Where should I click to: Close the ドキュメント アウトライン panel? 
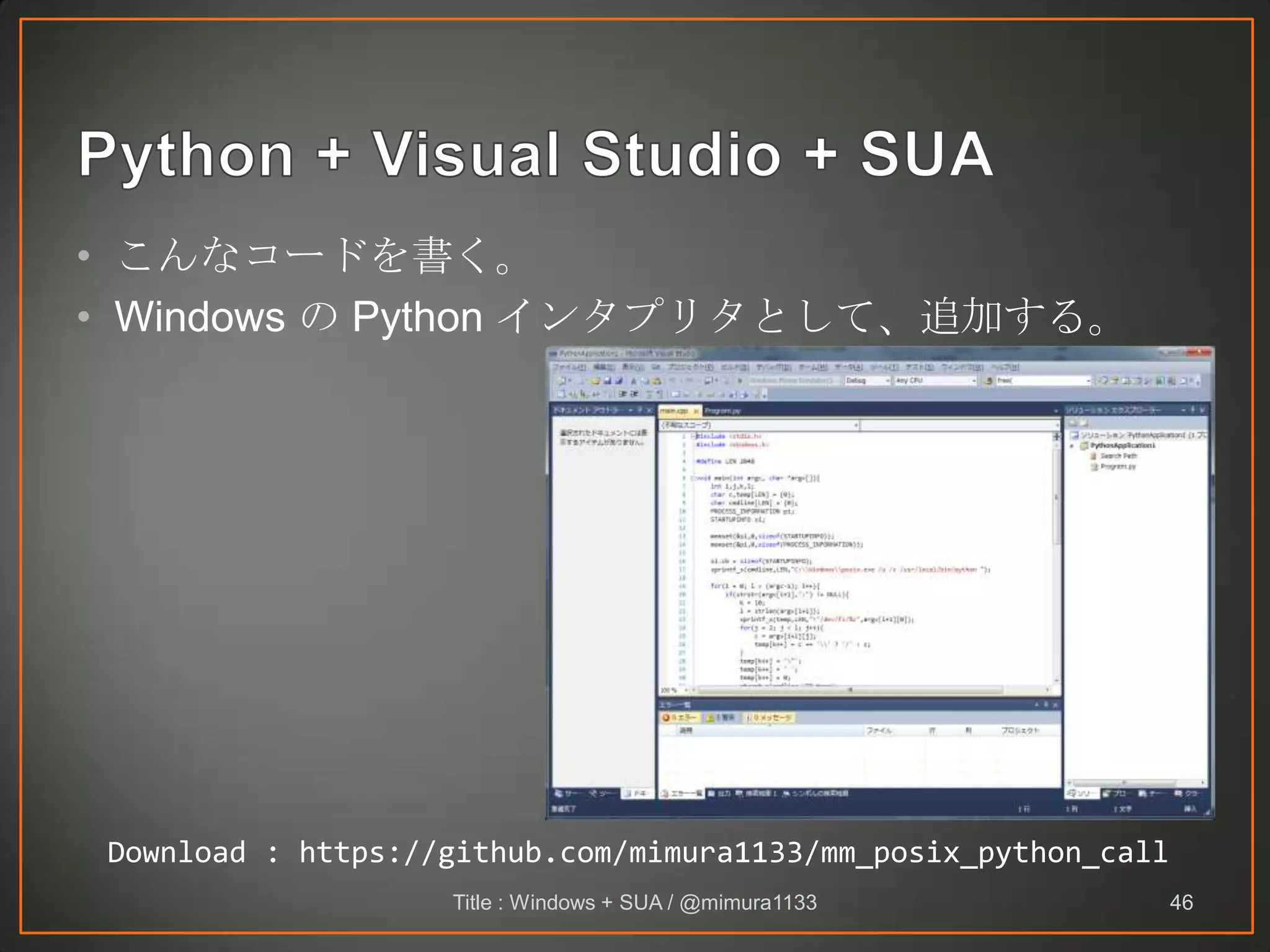pos(649,410)
